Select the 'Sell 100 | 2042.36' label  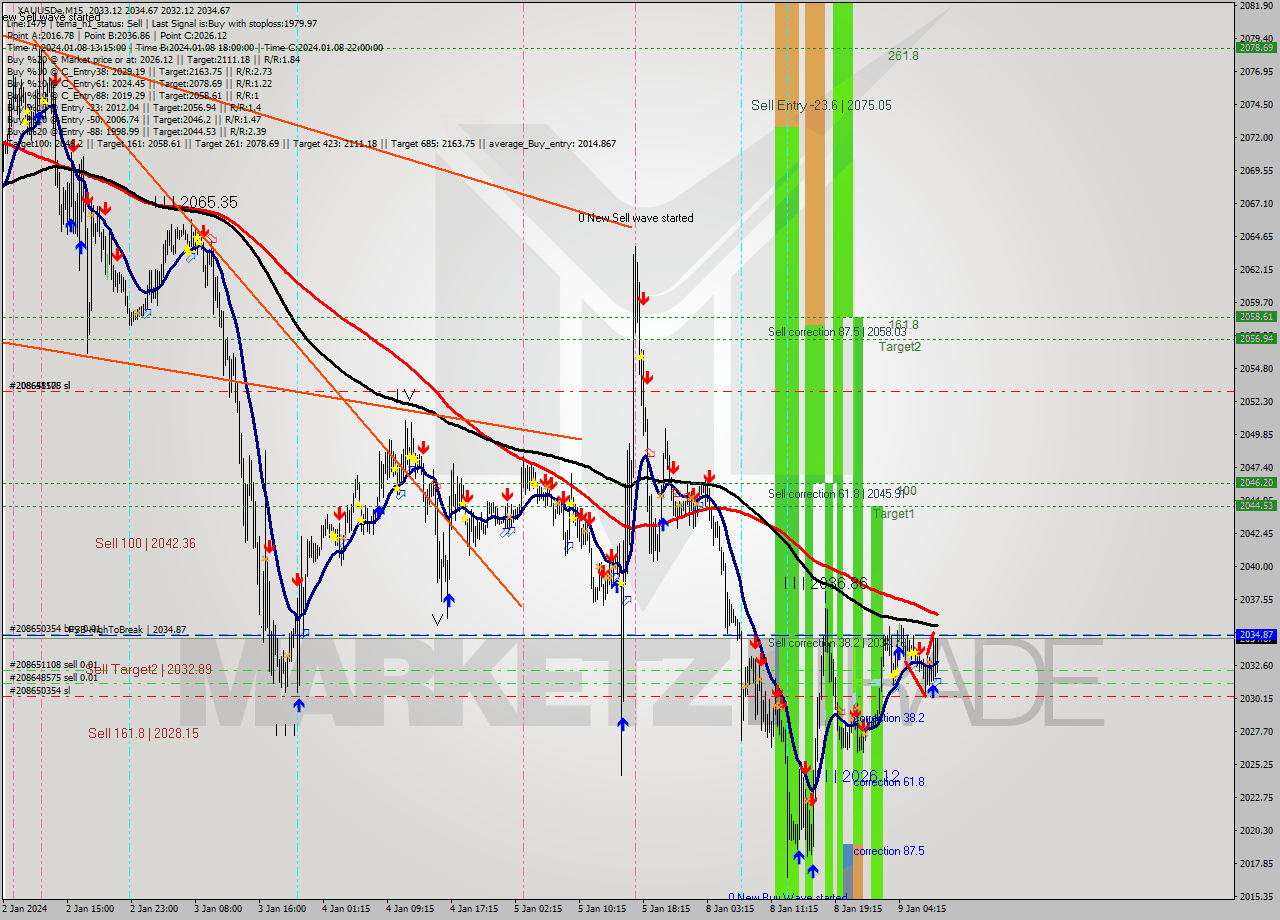click(x=145, y=543)
